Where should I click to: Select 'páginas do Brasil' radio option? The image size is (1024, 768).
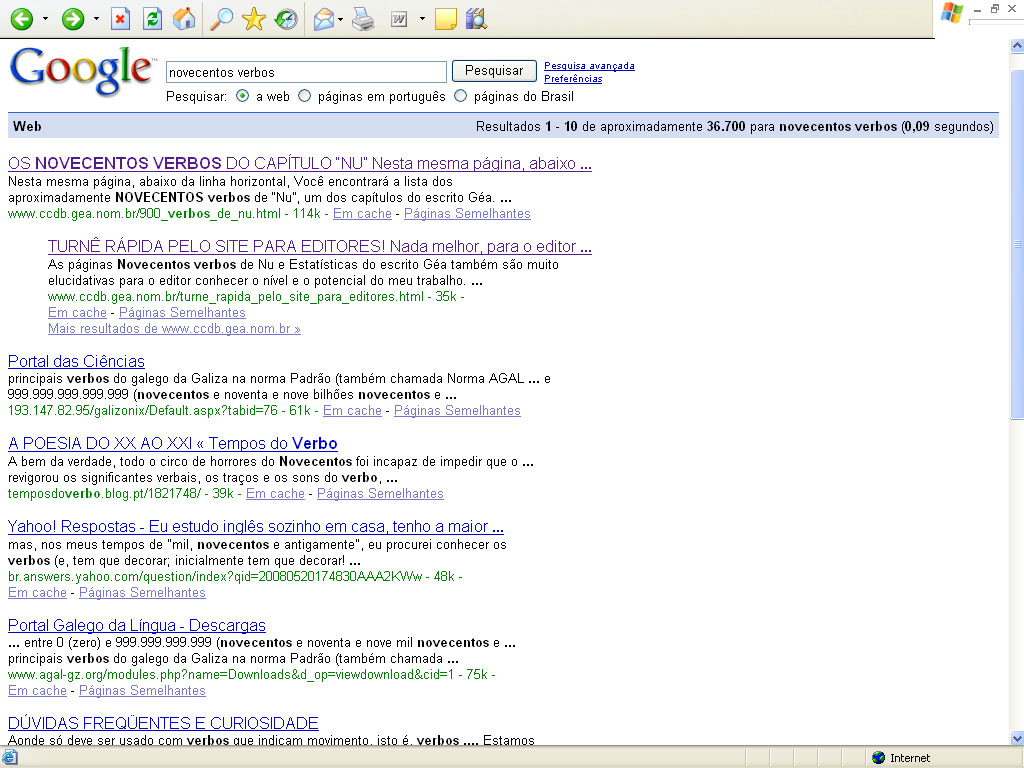[461, 97]
